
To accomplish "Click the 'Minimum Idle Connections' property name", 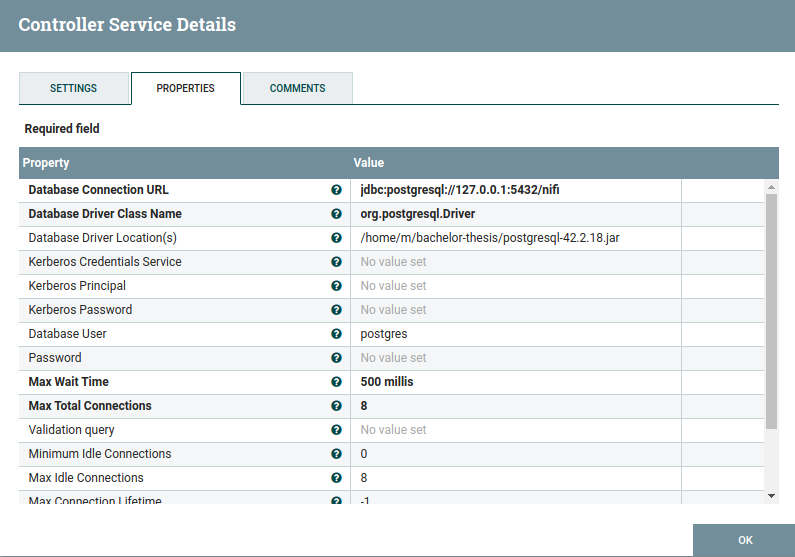I will coord(100,454).
